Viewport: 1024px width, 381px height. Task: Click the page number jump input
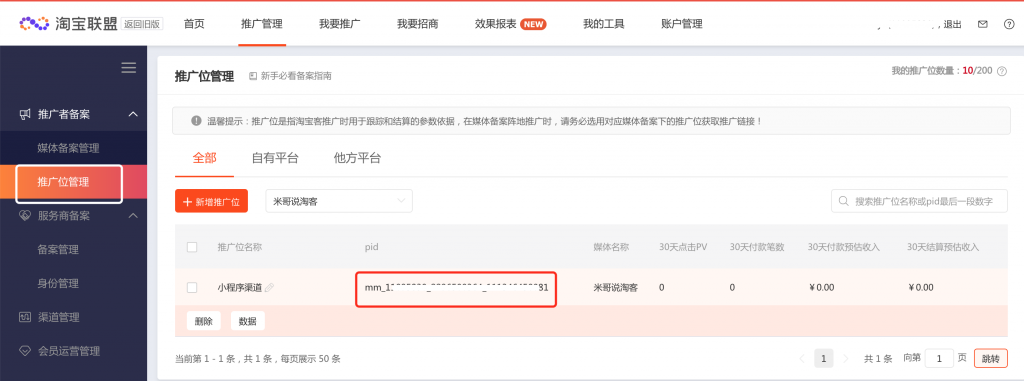tap(940, 359)
